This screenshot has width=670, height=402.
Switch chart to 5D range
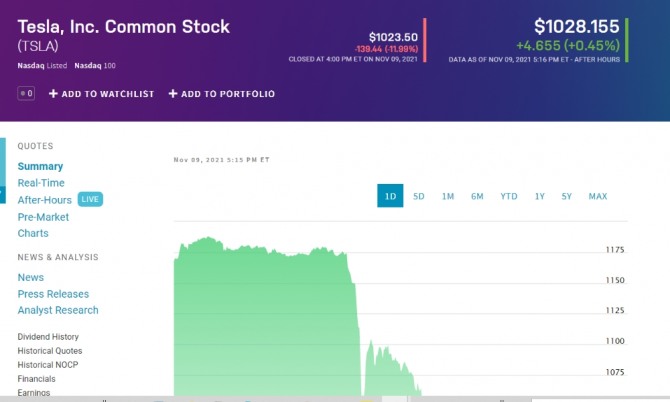(x=419, y=196)
